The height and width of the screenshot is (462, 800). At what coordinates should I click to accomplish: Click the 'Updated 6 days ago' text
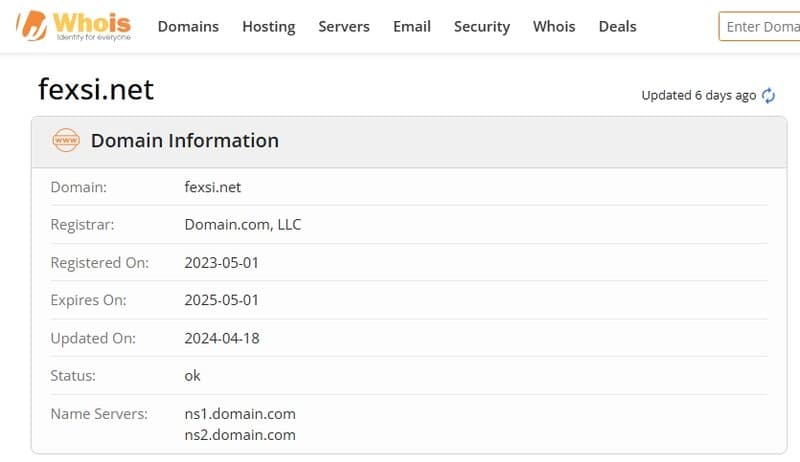tap(698, 96)
